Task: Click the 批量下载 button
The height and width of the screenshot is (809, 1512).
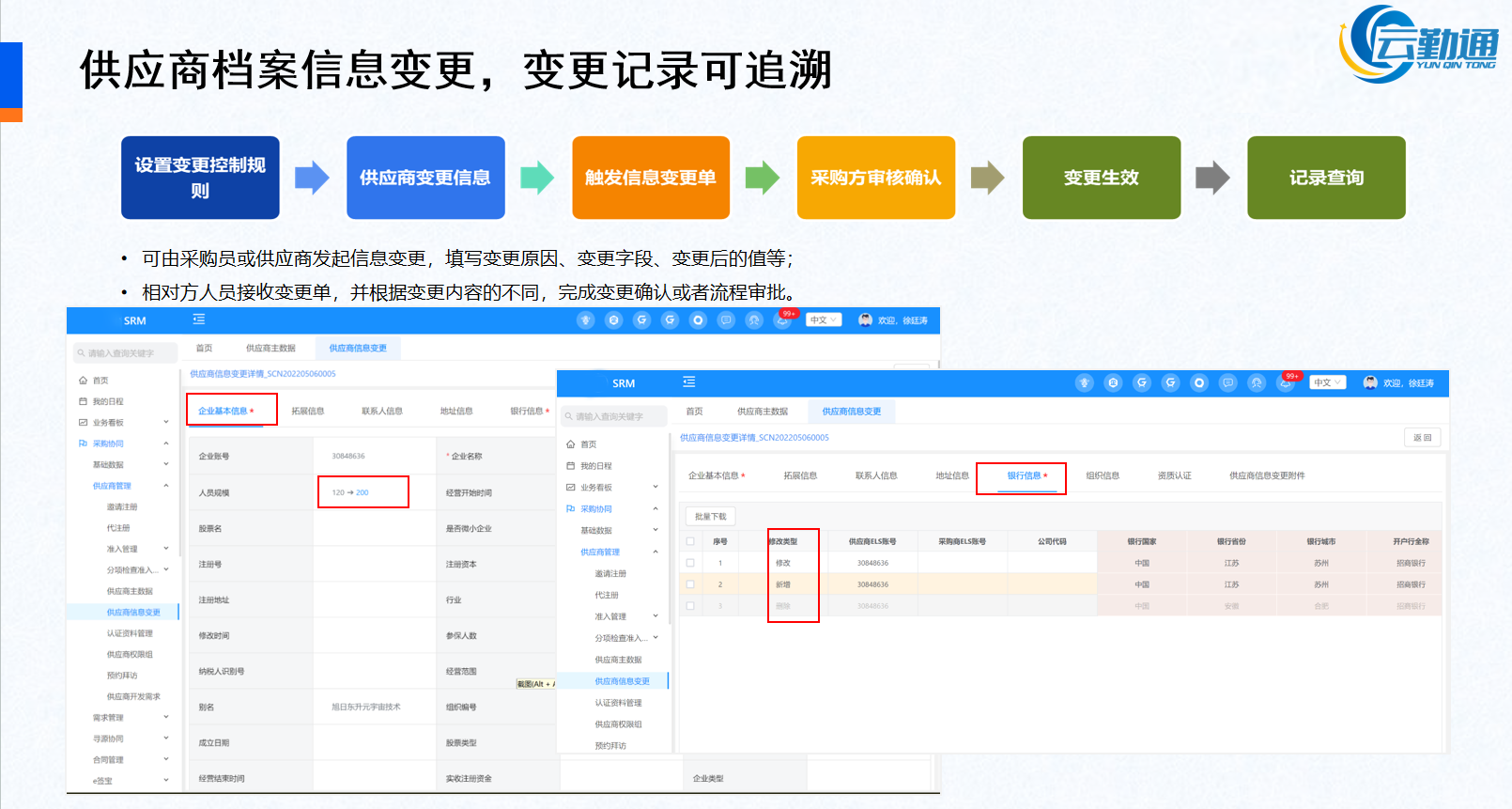Action: click(x=711, y=517)
